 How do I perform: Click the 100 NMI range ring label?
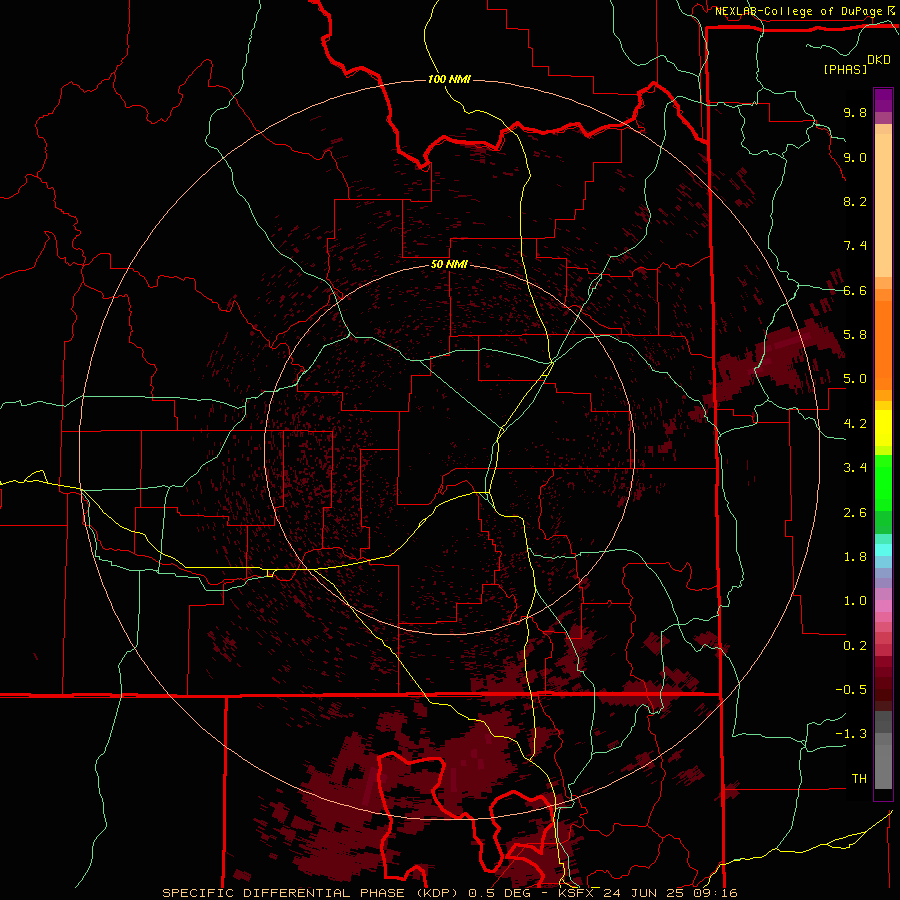coord(449,79)
